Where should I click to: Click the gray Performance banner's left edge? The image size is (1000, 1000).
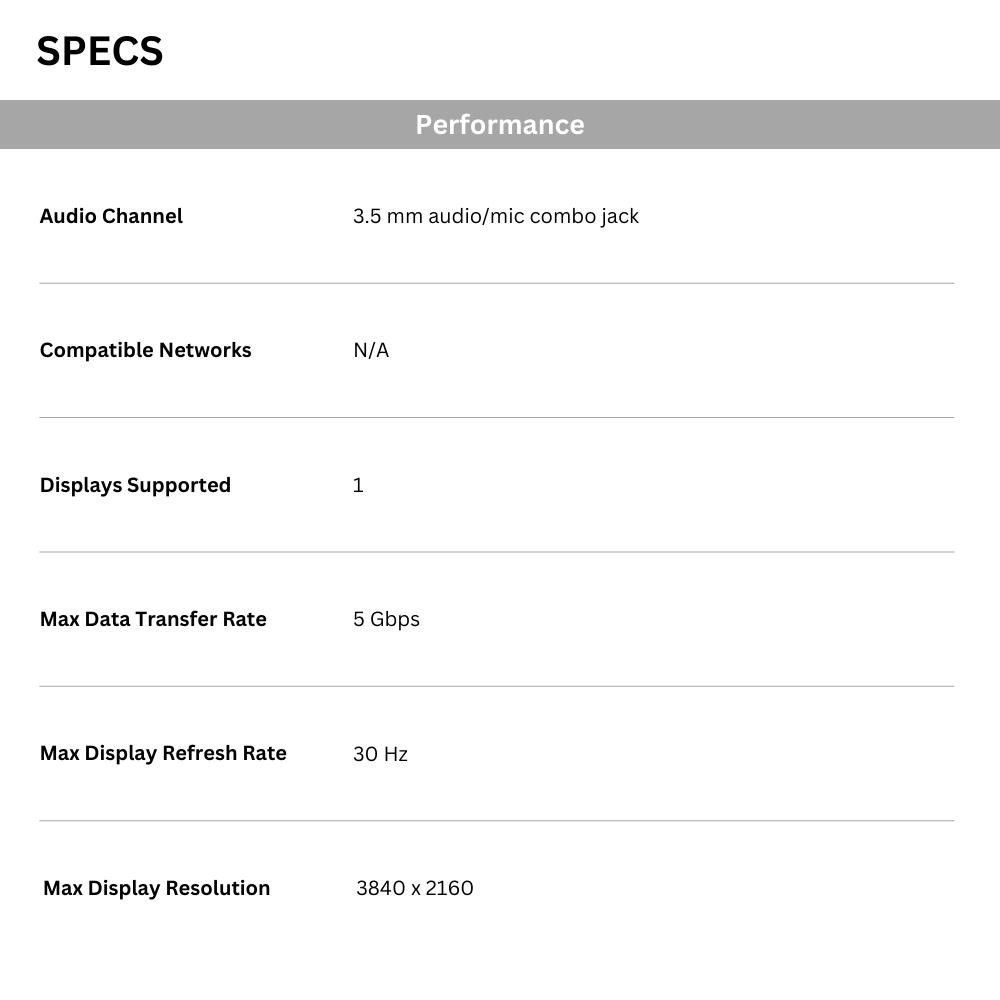point(4,124)
